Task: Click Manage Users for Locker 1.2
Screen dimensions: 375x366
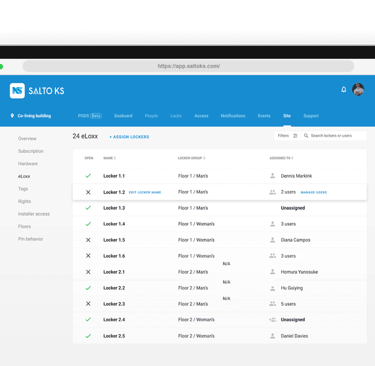Action: point(314,192)
